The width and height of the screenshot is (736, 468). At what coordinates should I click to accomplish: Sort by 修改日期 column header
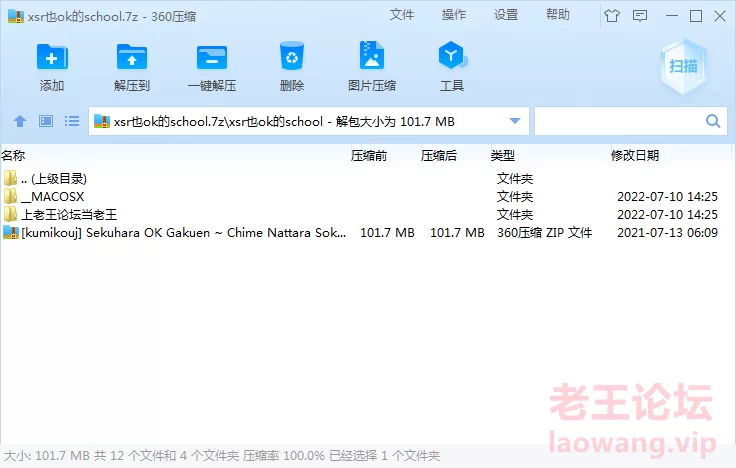pos(635,155)
